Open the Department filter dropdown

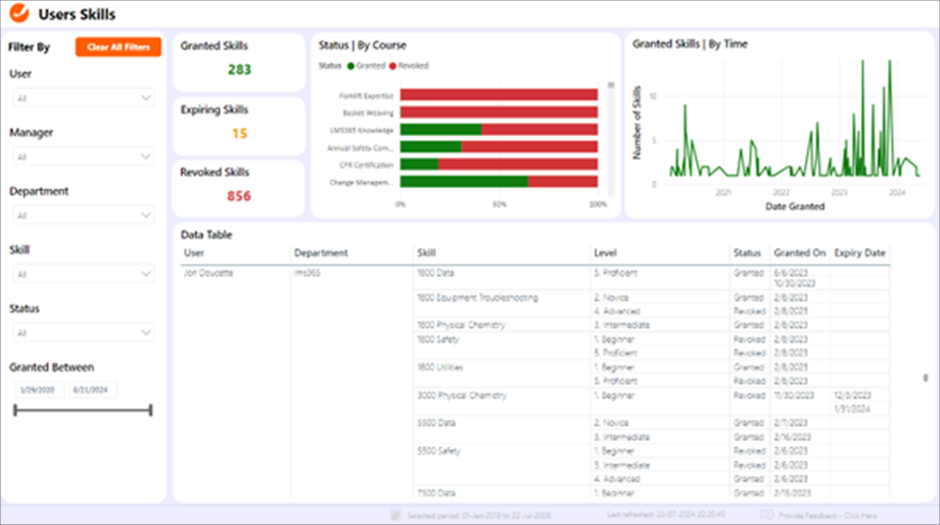(x=83, y=215)
